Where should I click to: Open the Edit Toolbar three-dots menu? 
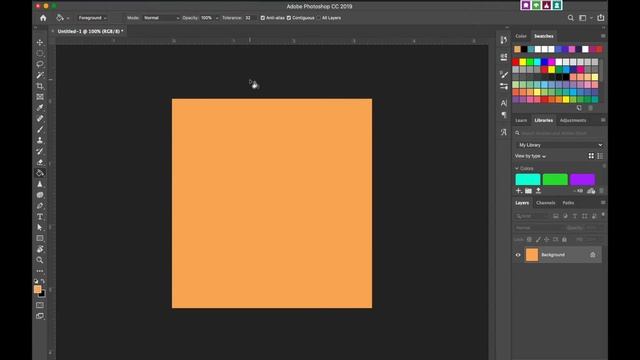click(40, 271)
